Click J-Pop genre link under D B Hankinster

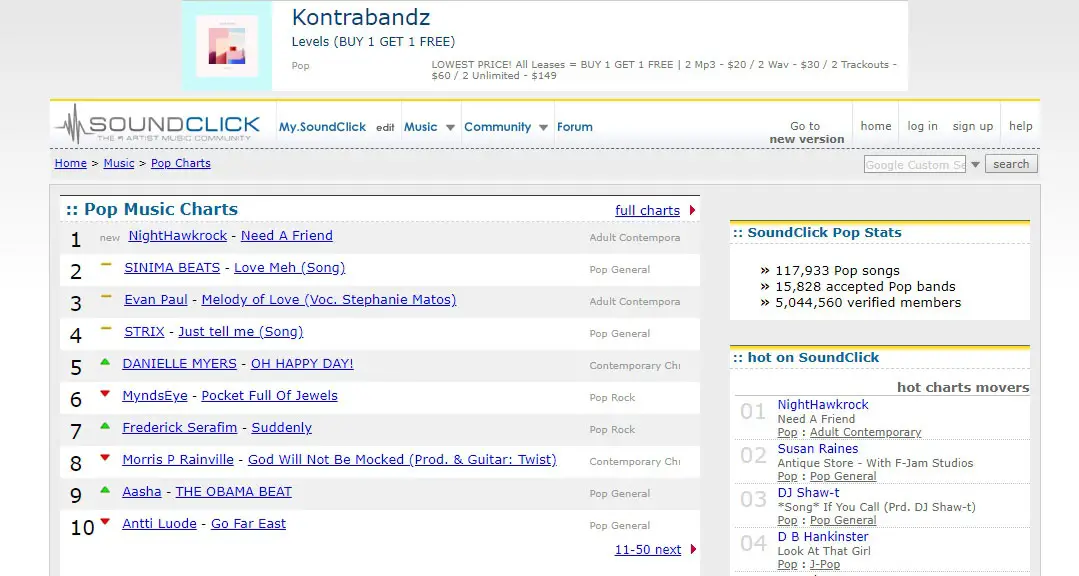pyautogui.click(x=825, y=564)
